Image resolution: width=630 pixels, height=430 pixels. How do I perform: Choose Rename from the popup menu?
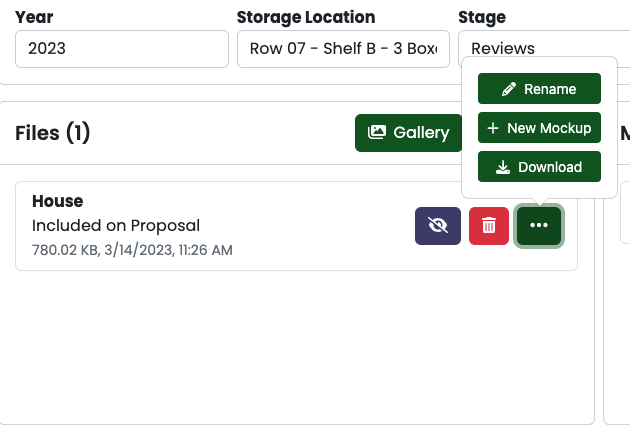[x=539, y=88]
